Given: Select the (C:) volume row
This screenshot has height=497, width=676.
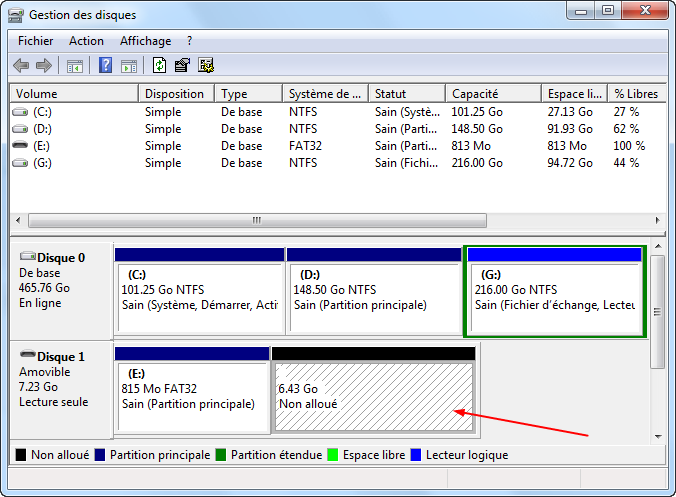Looking at the screenshot, I should point(338,112).
